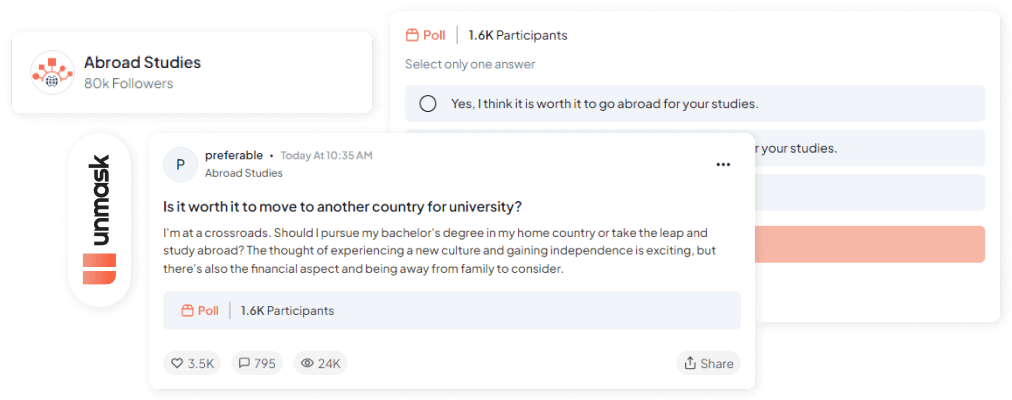1012x400 pixels.
Task: Open the post title about moving abroad
Action: [x=342, y=207]
